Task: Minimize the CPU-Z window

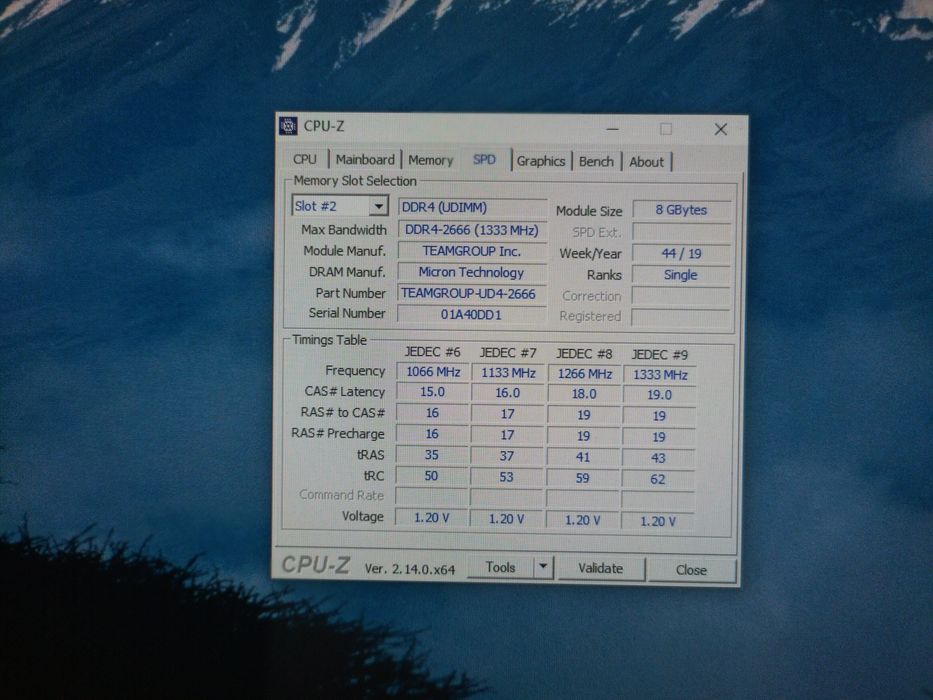Action: tap(612, 129)
